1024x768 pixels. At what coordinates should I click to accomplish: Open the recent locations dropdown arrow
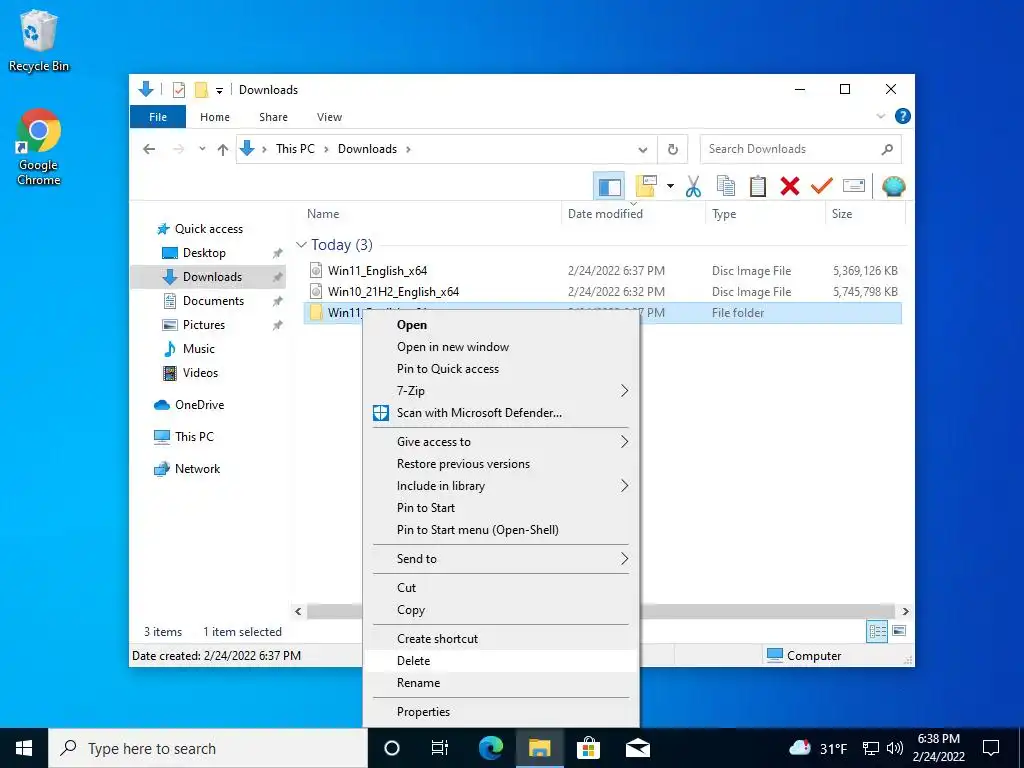coord(202,149)
